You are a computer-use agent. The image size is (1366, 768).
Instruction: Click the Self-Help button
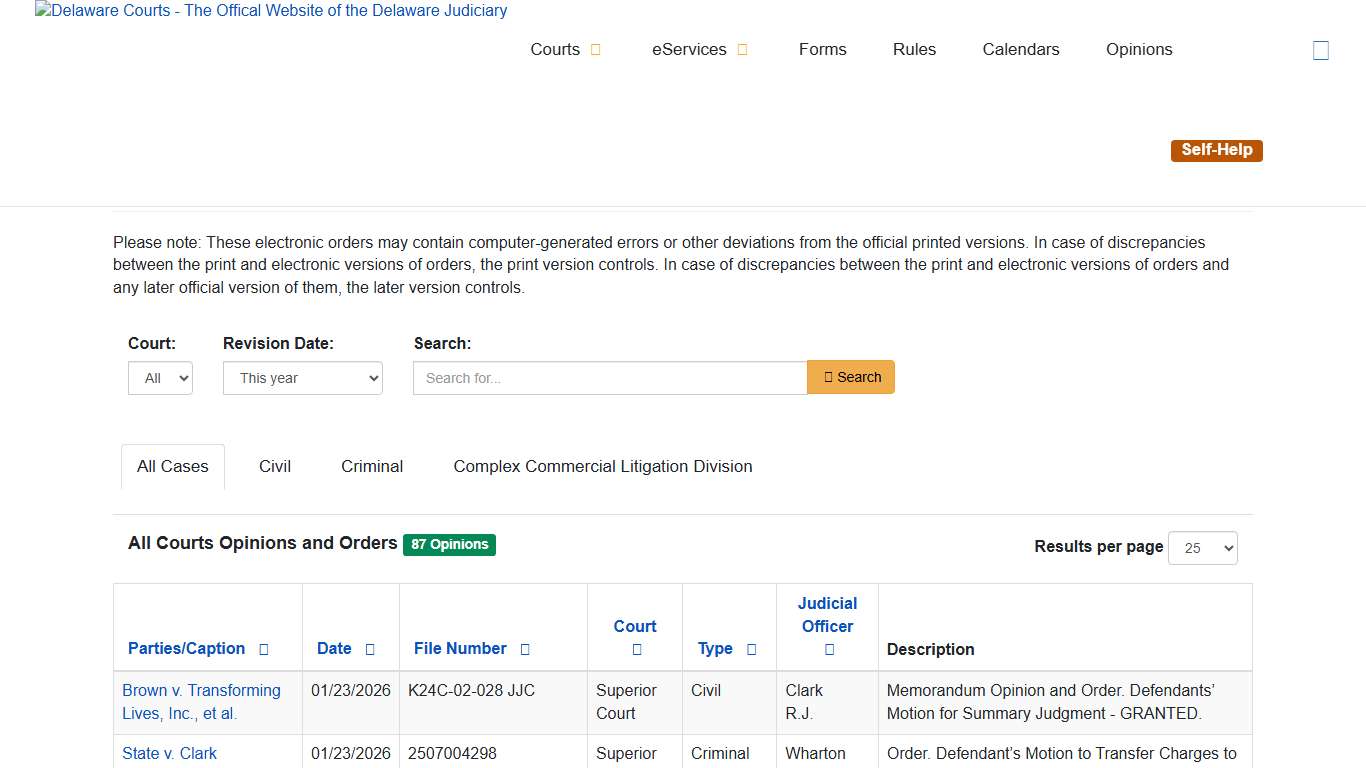point(1216,150)
